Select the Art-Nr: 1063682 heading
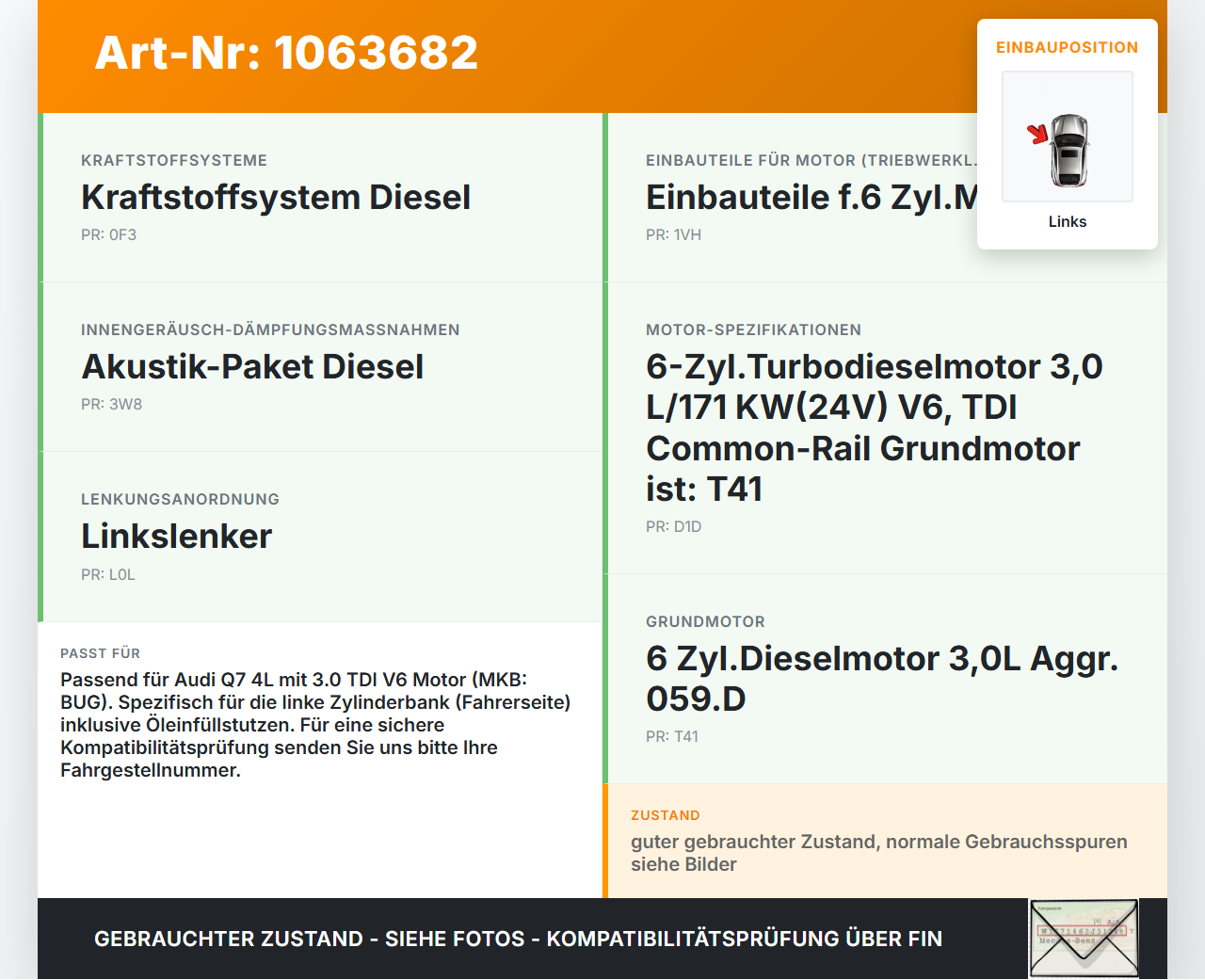1205x980 pixels. 286,53
